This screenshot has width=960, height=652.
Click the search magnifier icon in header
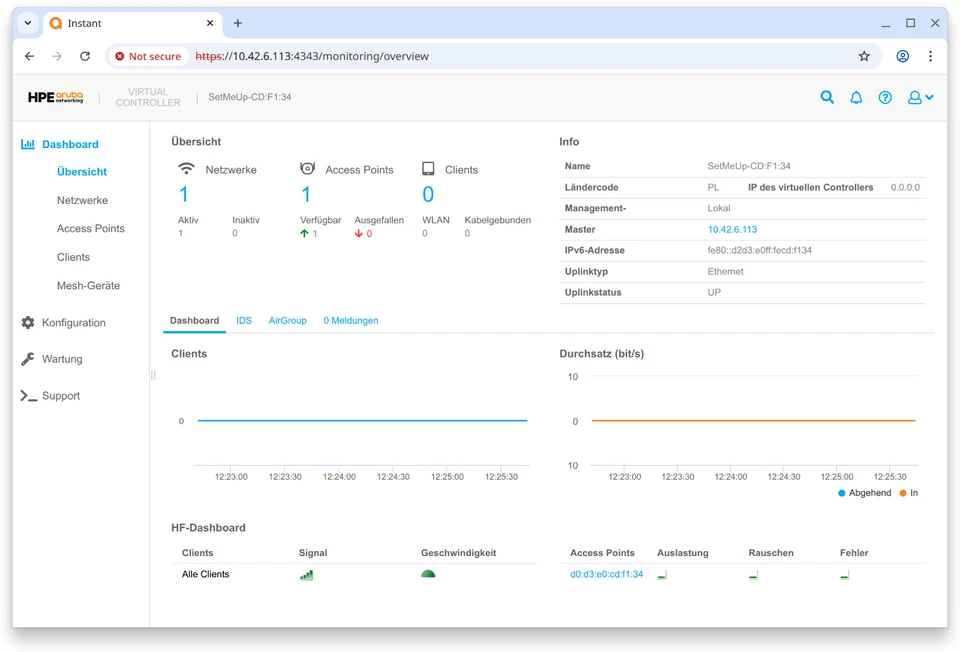[x=827, y=97]
